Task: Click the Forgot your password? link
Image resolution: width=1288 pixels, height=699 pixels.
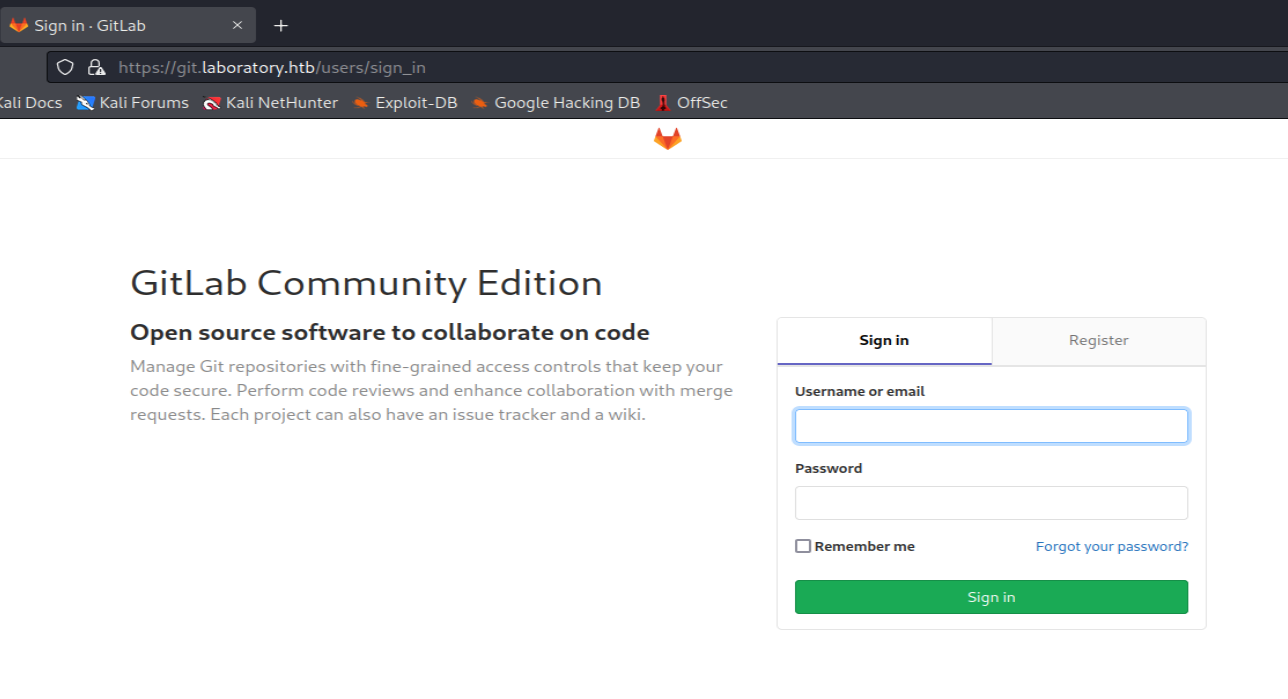Action: [x=1112, y=546]
